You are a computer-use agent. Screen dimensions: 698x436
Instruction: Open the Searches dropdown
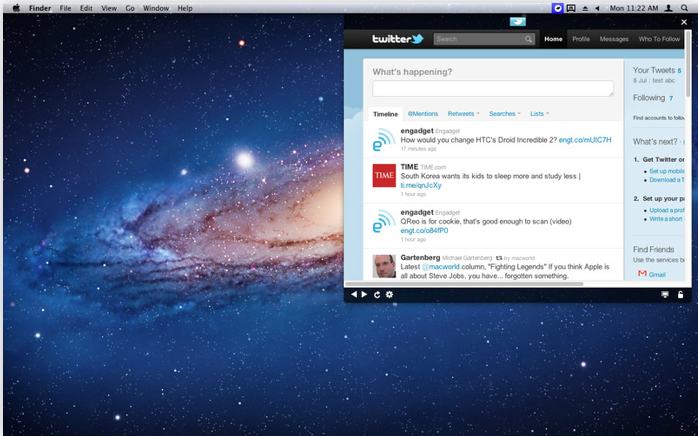(504, 114)
